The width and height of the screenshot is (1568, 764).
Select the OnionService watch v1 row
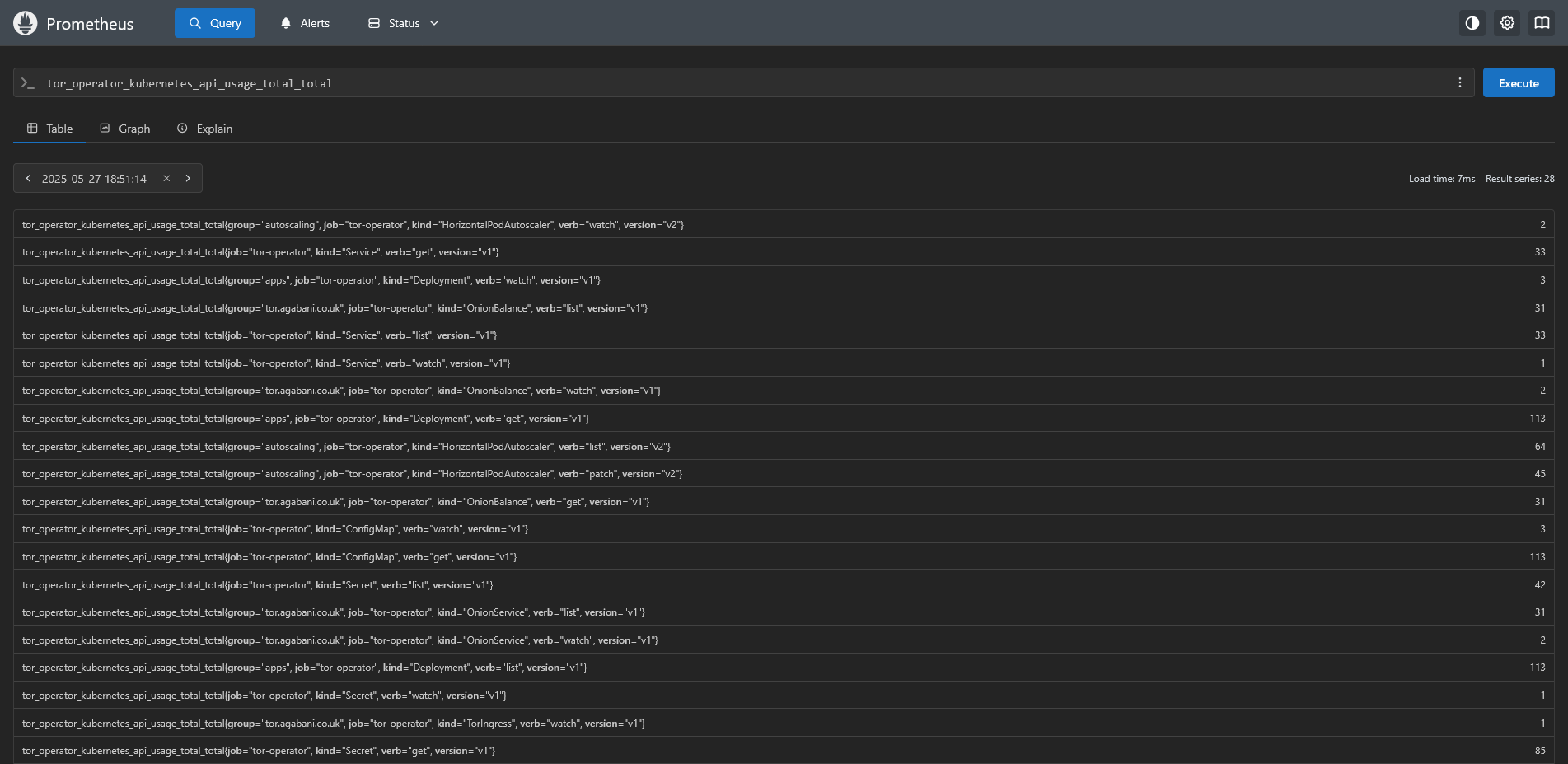784,640
